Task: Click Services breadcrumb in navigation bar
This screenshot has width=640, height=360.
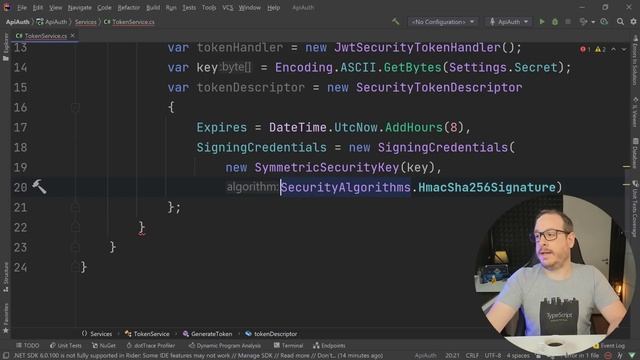Action: 86,22
